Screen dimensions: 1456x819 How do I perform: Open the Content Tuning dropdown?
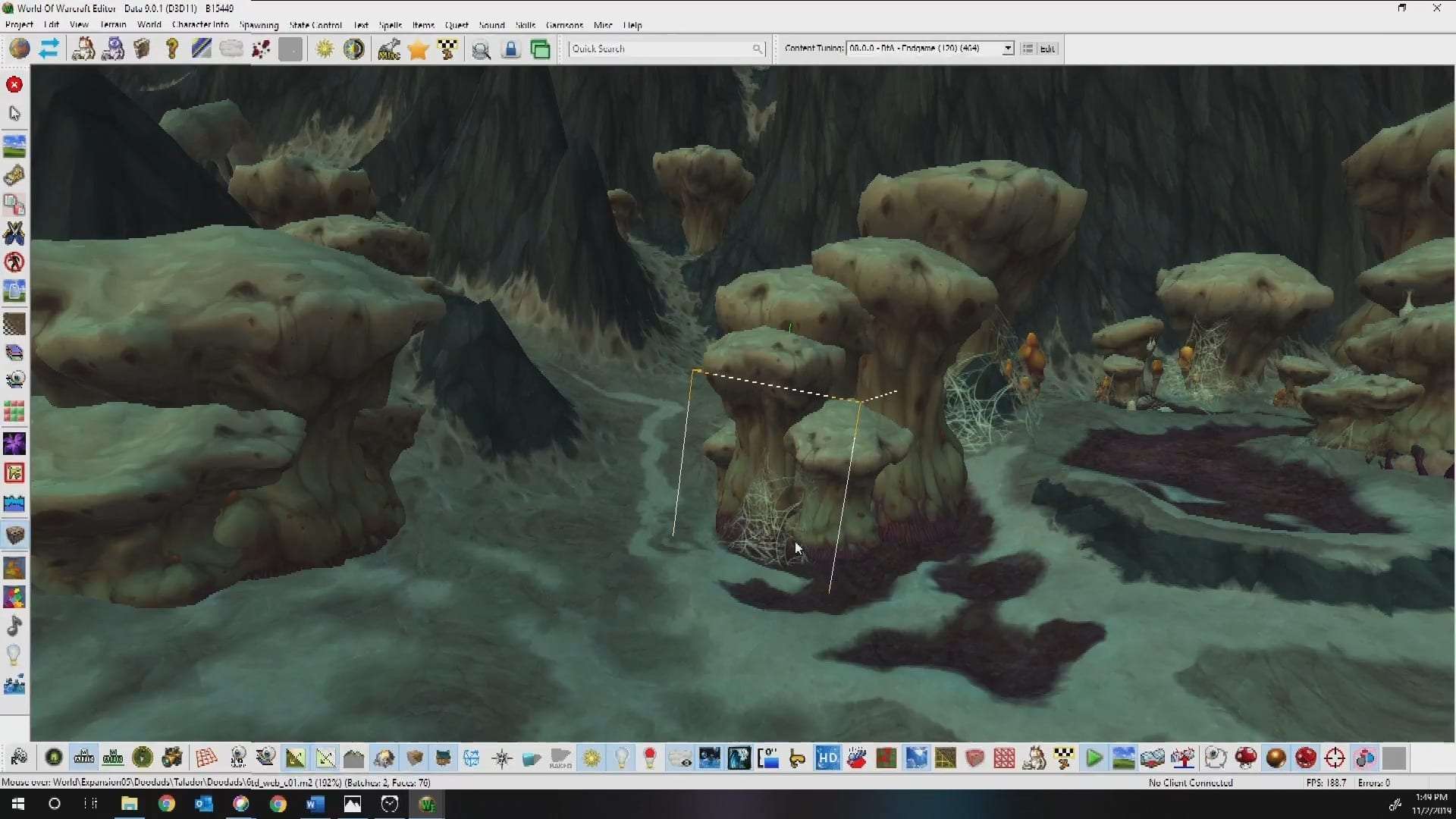[1007, 49]
